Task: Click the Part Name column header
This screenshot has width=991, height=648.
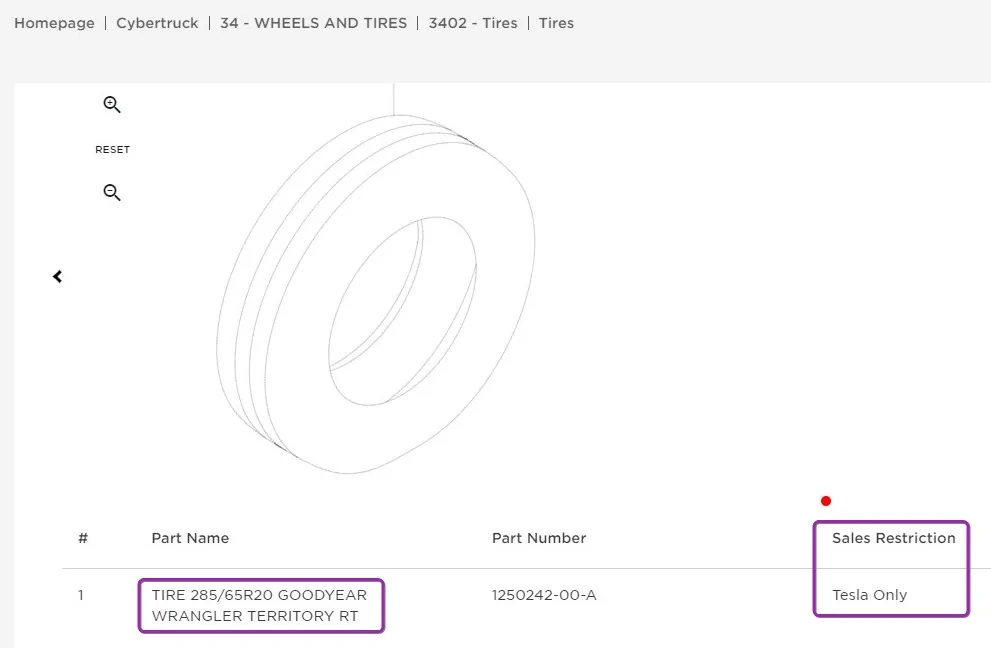Action: [x=190, y=538]
